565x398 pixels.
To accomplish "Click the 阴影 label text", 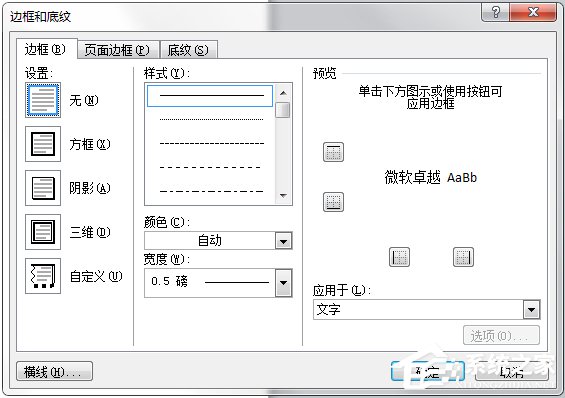I will click(x=90, y=188).
